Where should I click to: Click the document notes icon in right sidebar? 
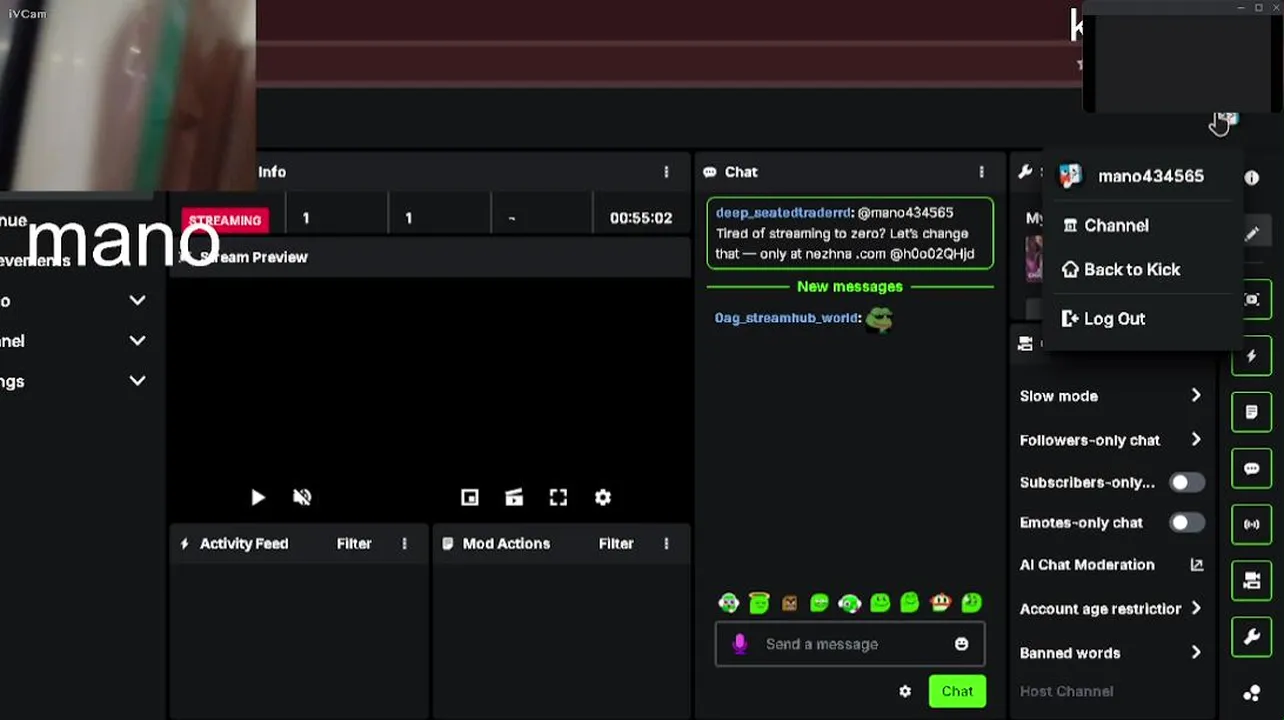pos(1251,412)
